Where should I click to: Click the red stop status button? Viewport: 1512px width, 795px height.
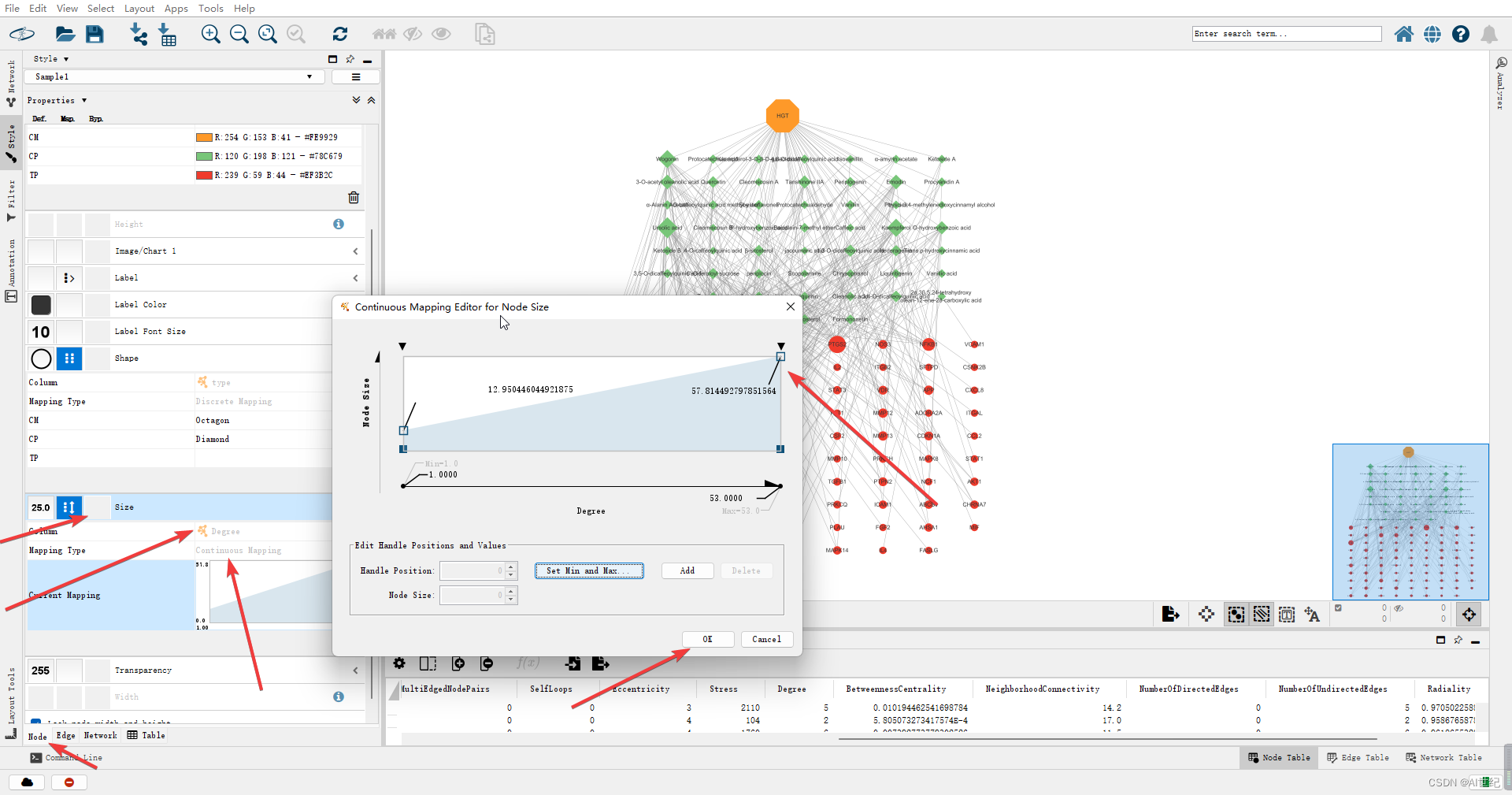click(69, 782)
